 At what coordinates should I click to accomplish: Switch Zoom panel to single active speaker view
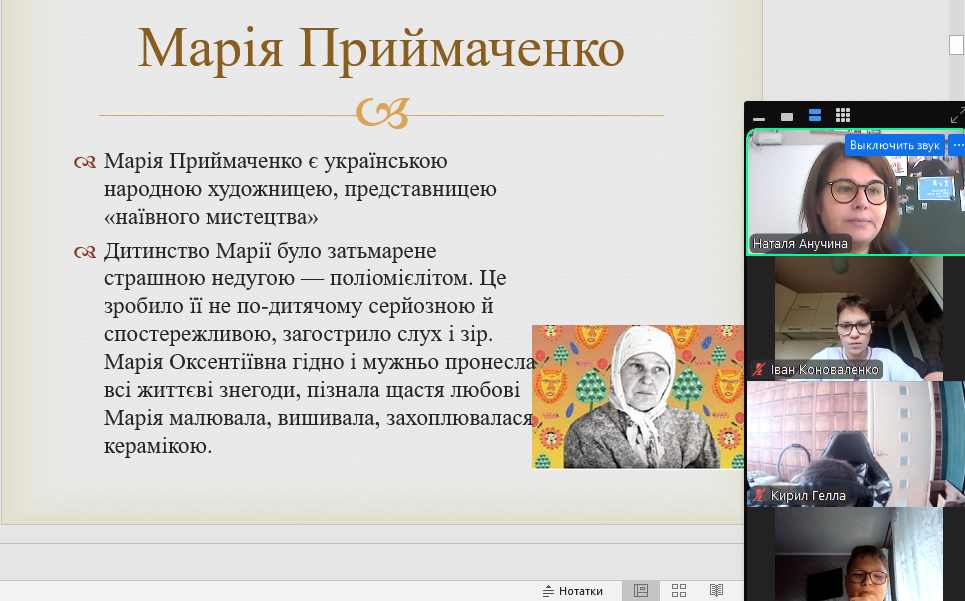(x=787, y=117)
